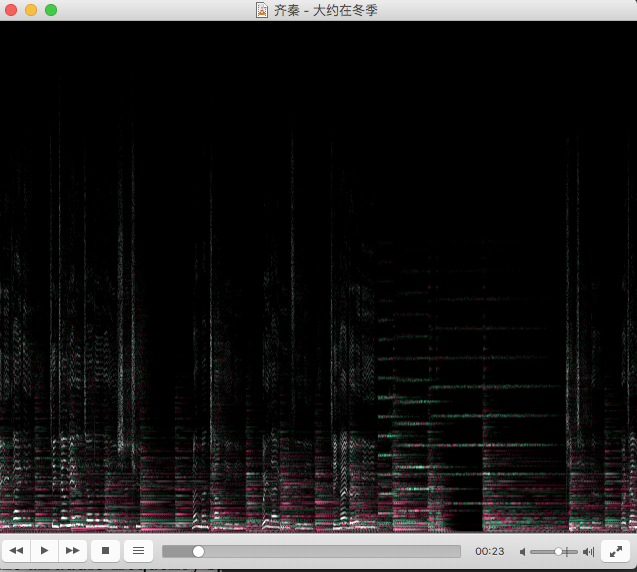This screenshot has height=572, width=637.
Task: Click the unplayed portion of the seek bar
Action: coord(332,551)
